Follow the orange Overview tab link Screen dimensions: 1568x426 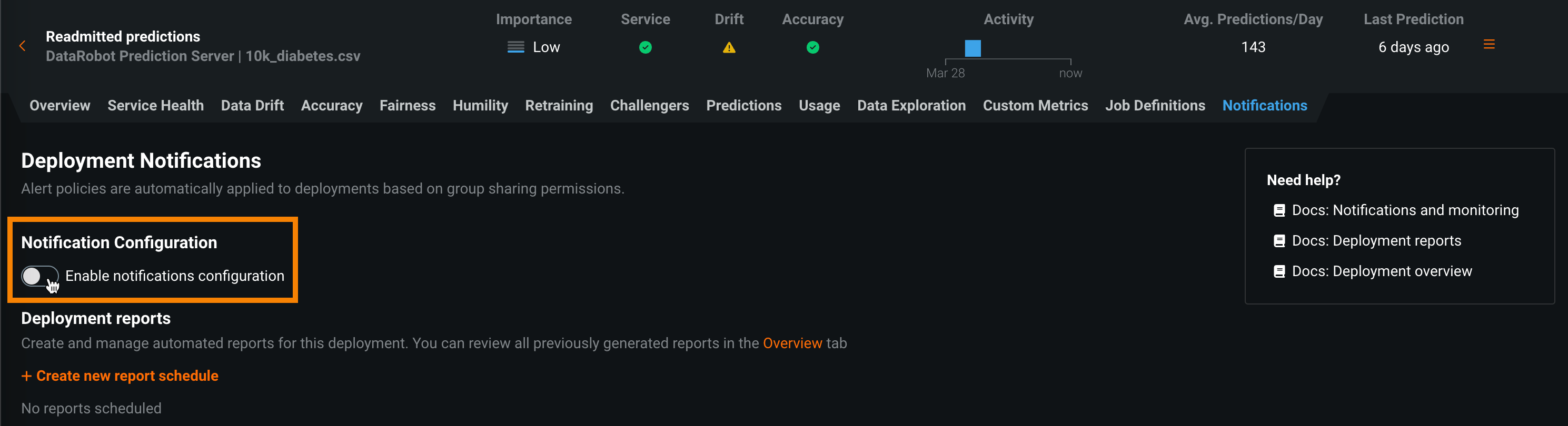click(x=792, y=343)
